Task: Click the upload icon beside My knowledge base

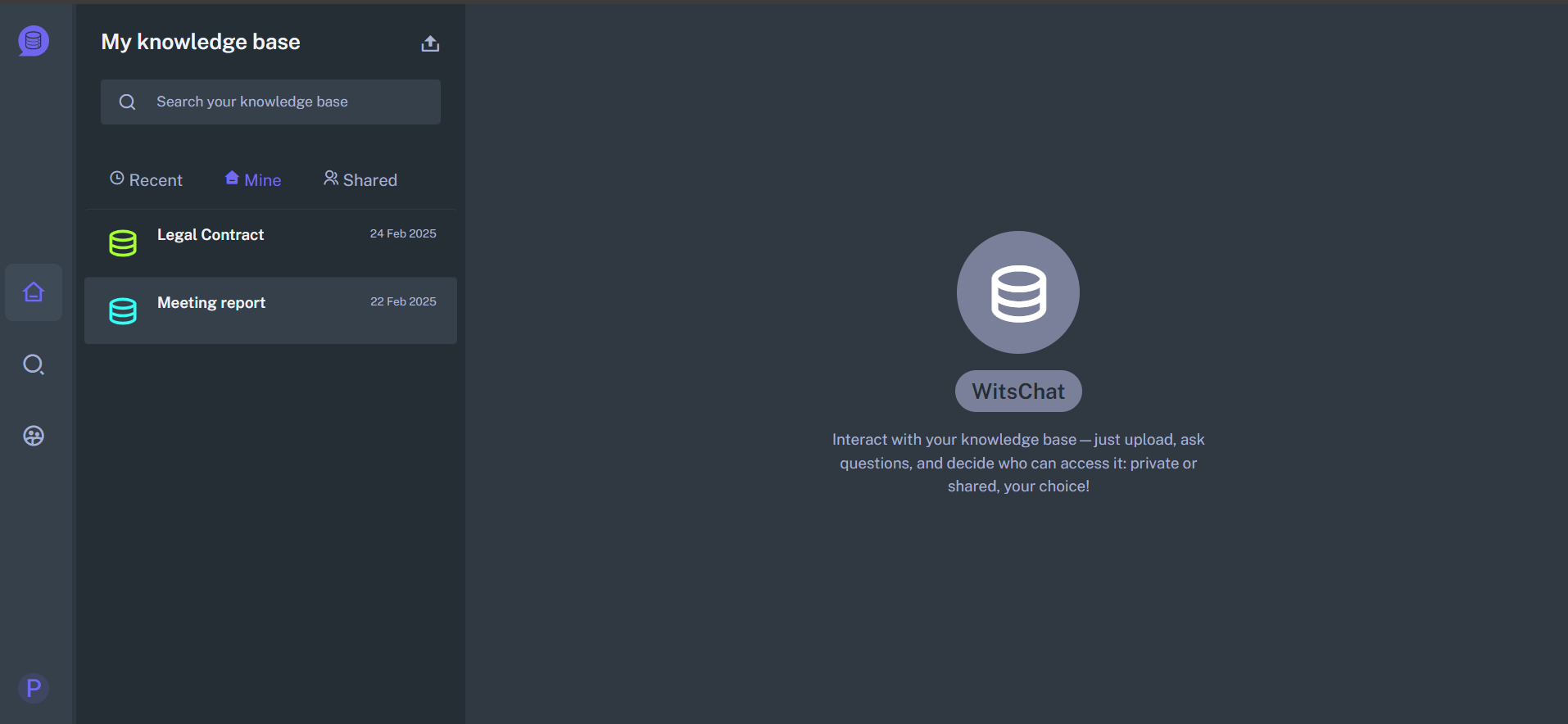Action: [x=430, y=43]
